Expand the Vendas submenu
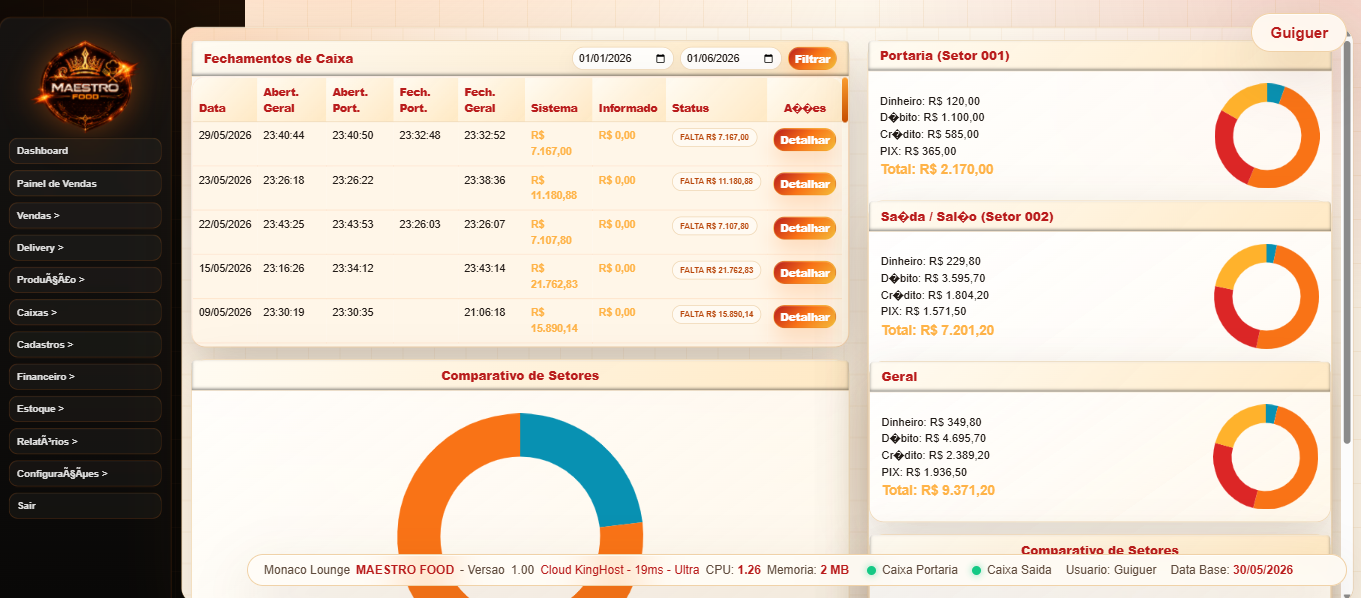The height and width of the screenshot is (598, 1361). pos(85,215)
